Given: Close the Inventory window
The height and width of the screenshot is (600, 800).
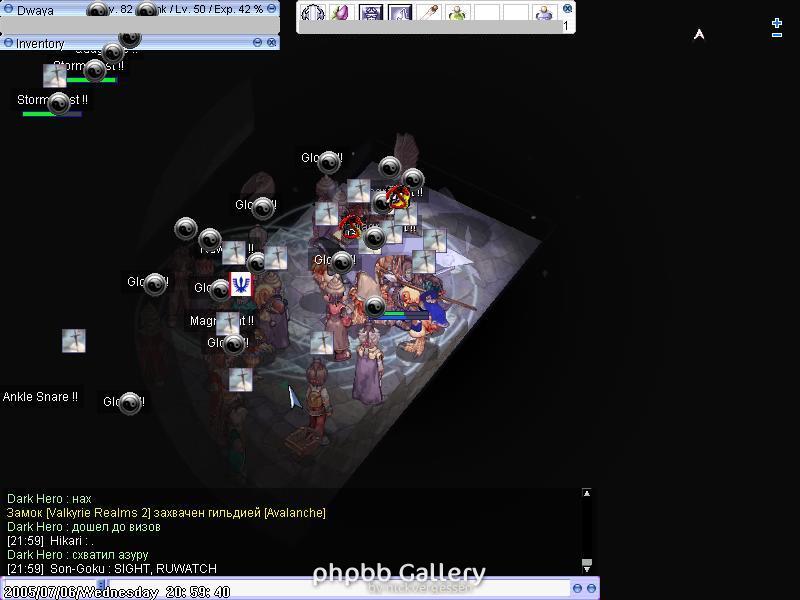Looking at the screenshot, I should point(272,43).
